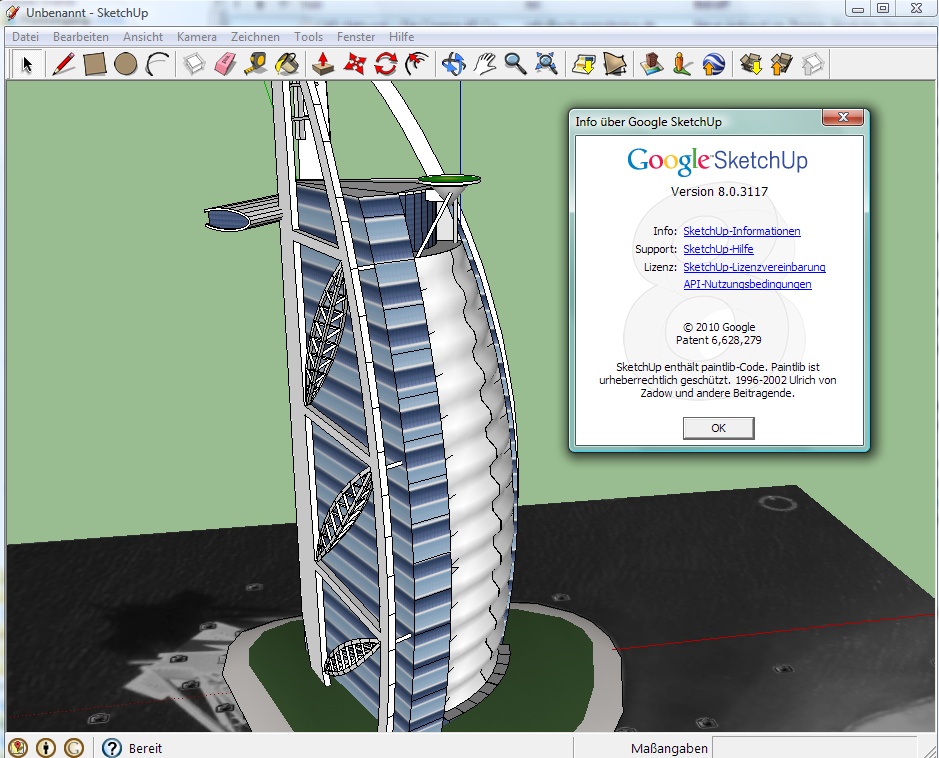Select the Pan hand tool

click(x=484, y=64)
